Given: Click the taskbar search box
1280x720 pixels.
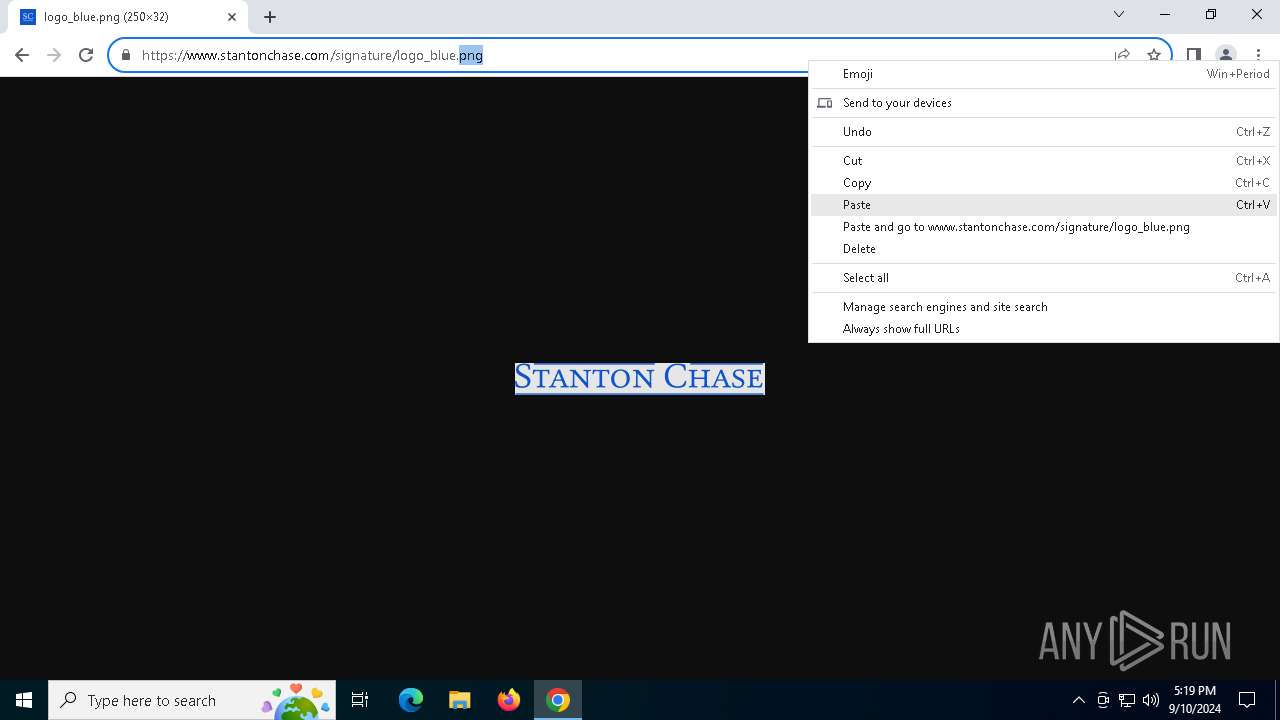Looking at the screenshot, I should point(193,700).
